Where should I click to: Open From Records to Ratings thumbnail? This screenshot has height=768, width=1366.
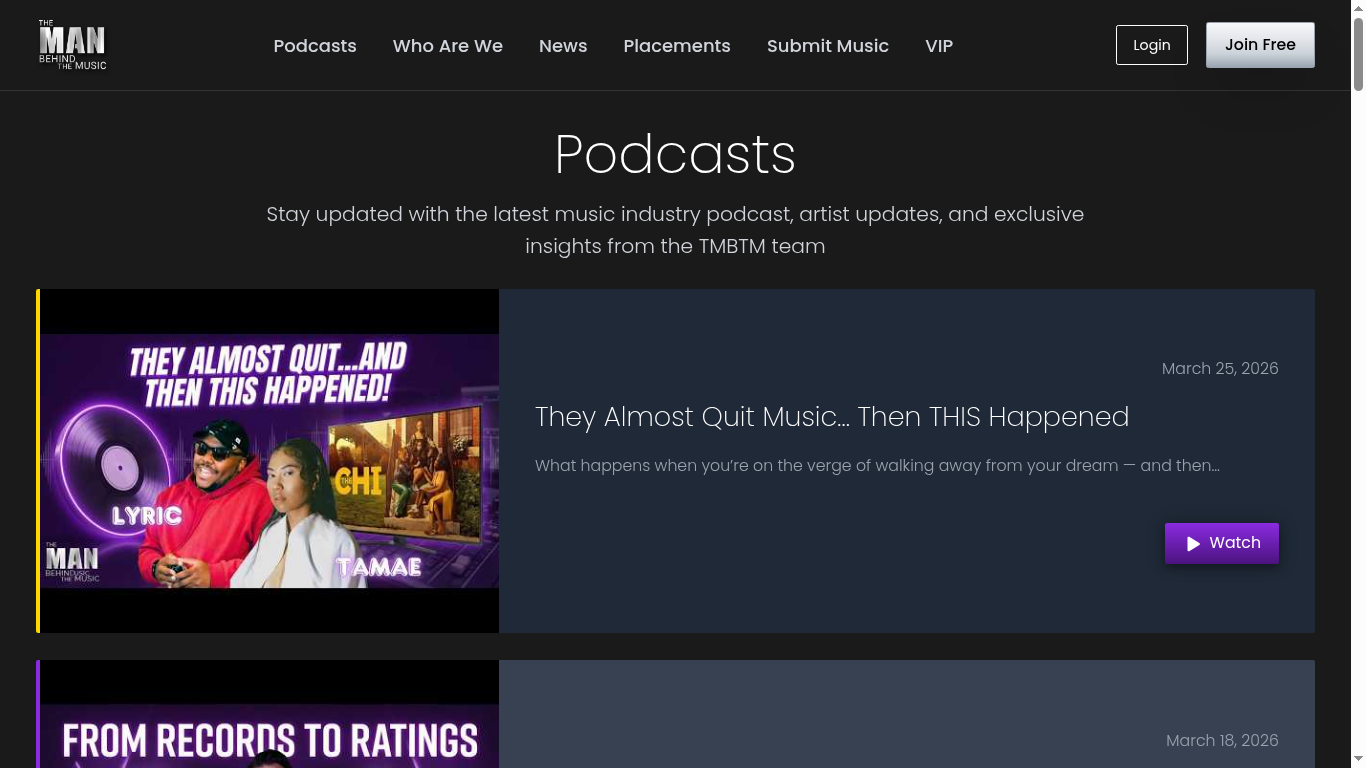(269, 714)
